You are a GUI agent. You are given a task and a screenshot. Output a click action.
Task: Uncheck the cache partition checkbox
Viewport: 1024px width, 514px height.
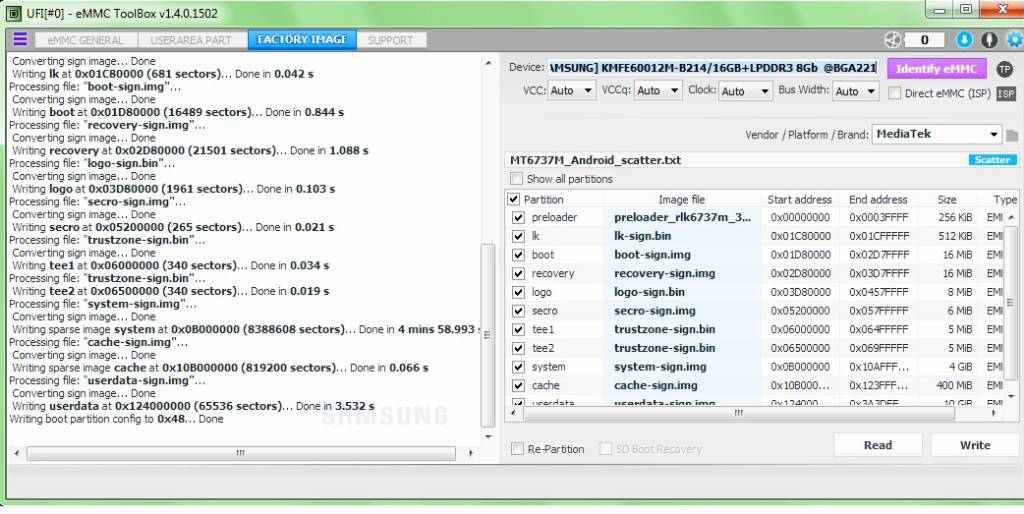tap(519, 385)
